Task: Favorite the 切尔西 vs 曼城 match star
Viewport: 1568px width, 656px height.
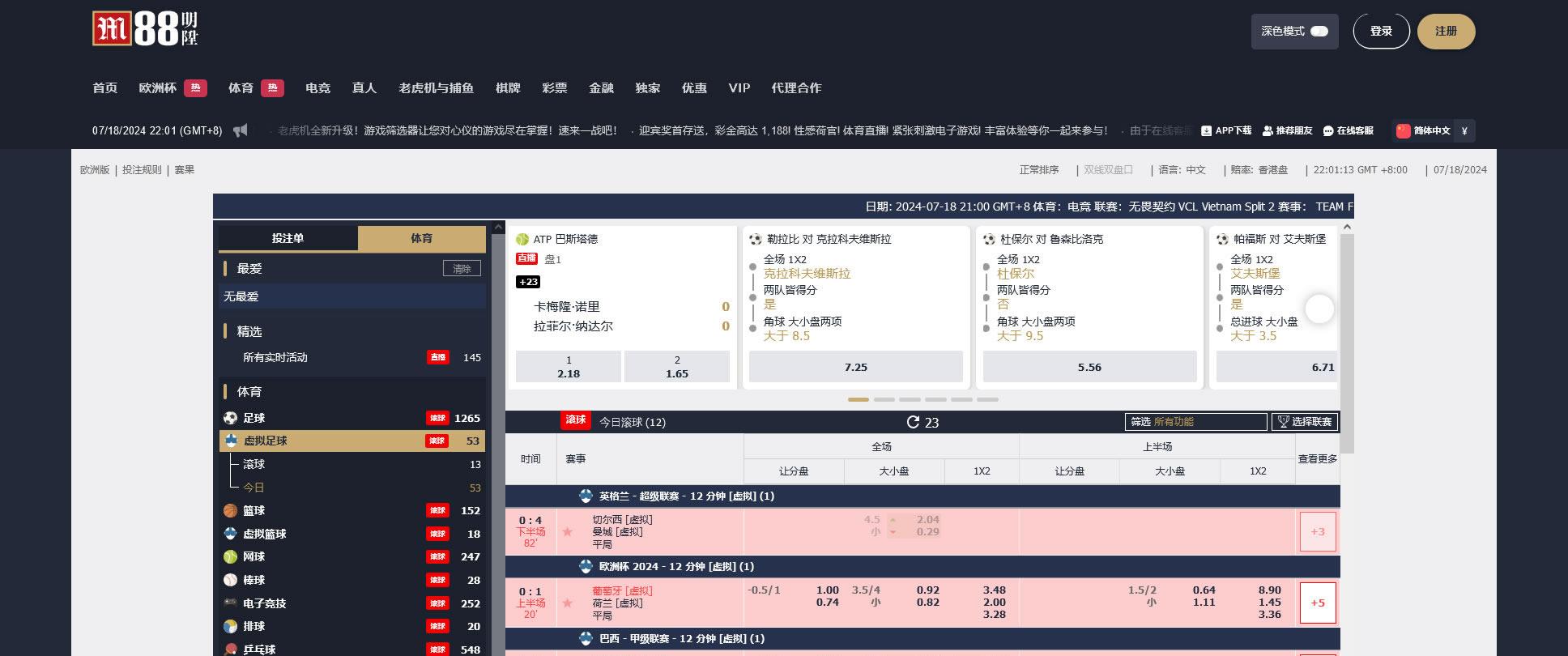Action: coord(568,532)
